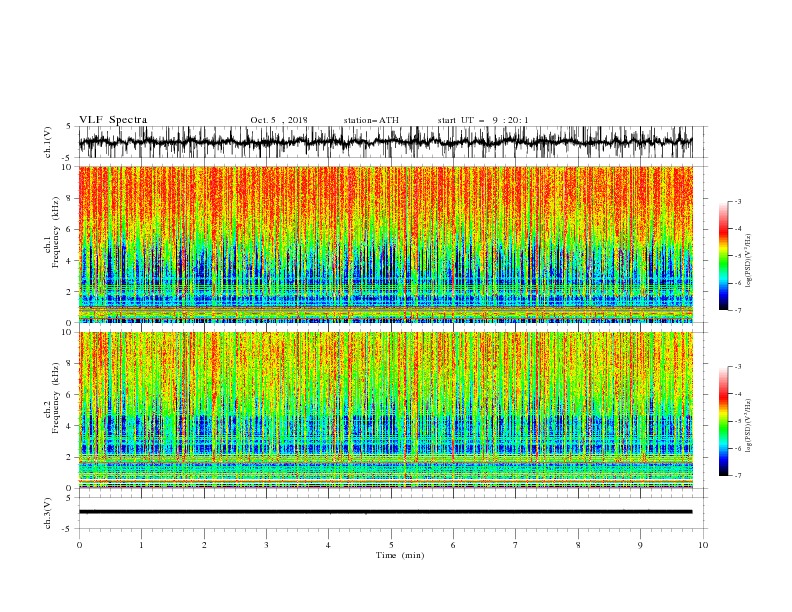This screenshot has width=792, height=612.
Task: Click the 'ch.1(V)' waveform axis label
Action: [x=48, y=142]
